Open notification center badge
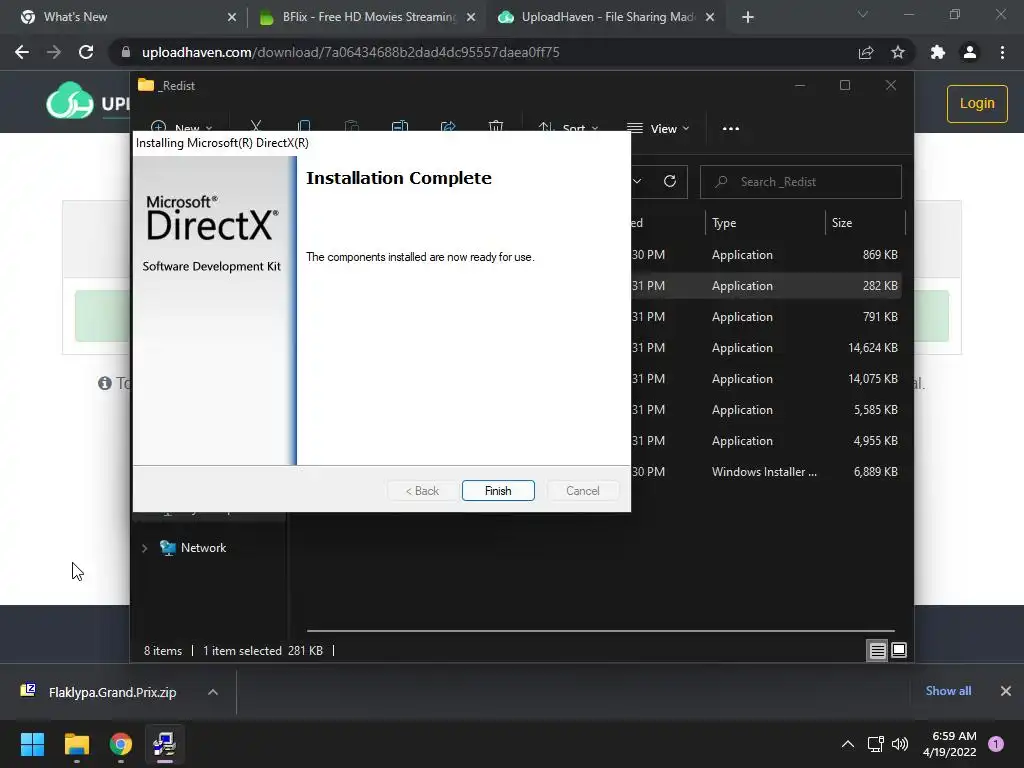Screen dimensions: 1024x768 click(x=996, y=744)
